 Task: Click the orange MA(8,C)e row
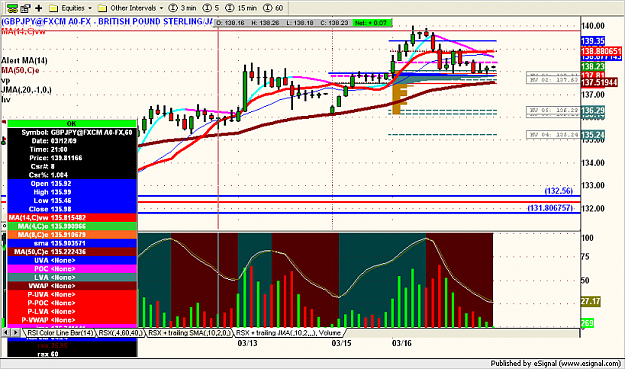tap(72, 235)
